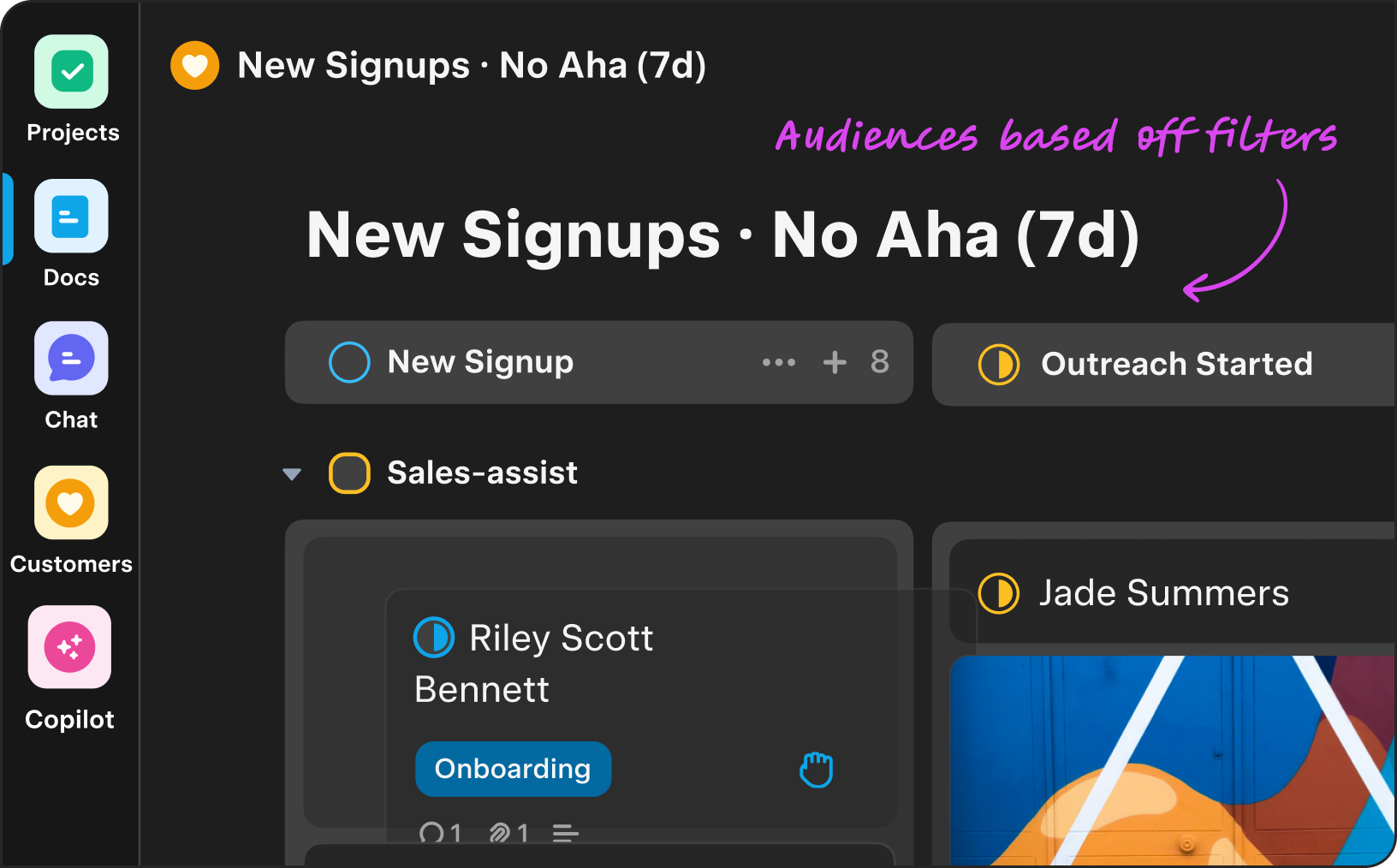Open the New Signup column options menu

click(779, 362)
